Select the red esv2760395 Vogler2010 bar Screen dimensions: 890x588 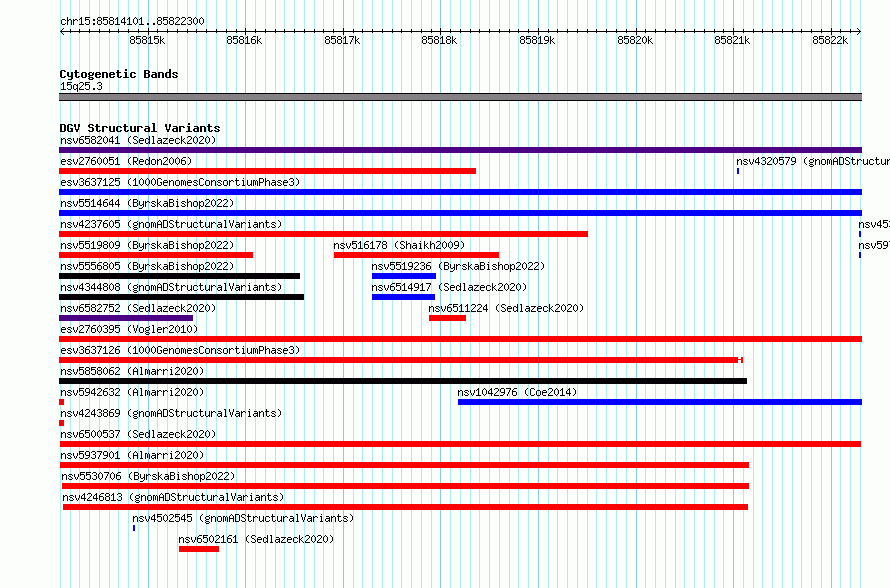tap(460, 339)
